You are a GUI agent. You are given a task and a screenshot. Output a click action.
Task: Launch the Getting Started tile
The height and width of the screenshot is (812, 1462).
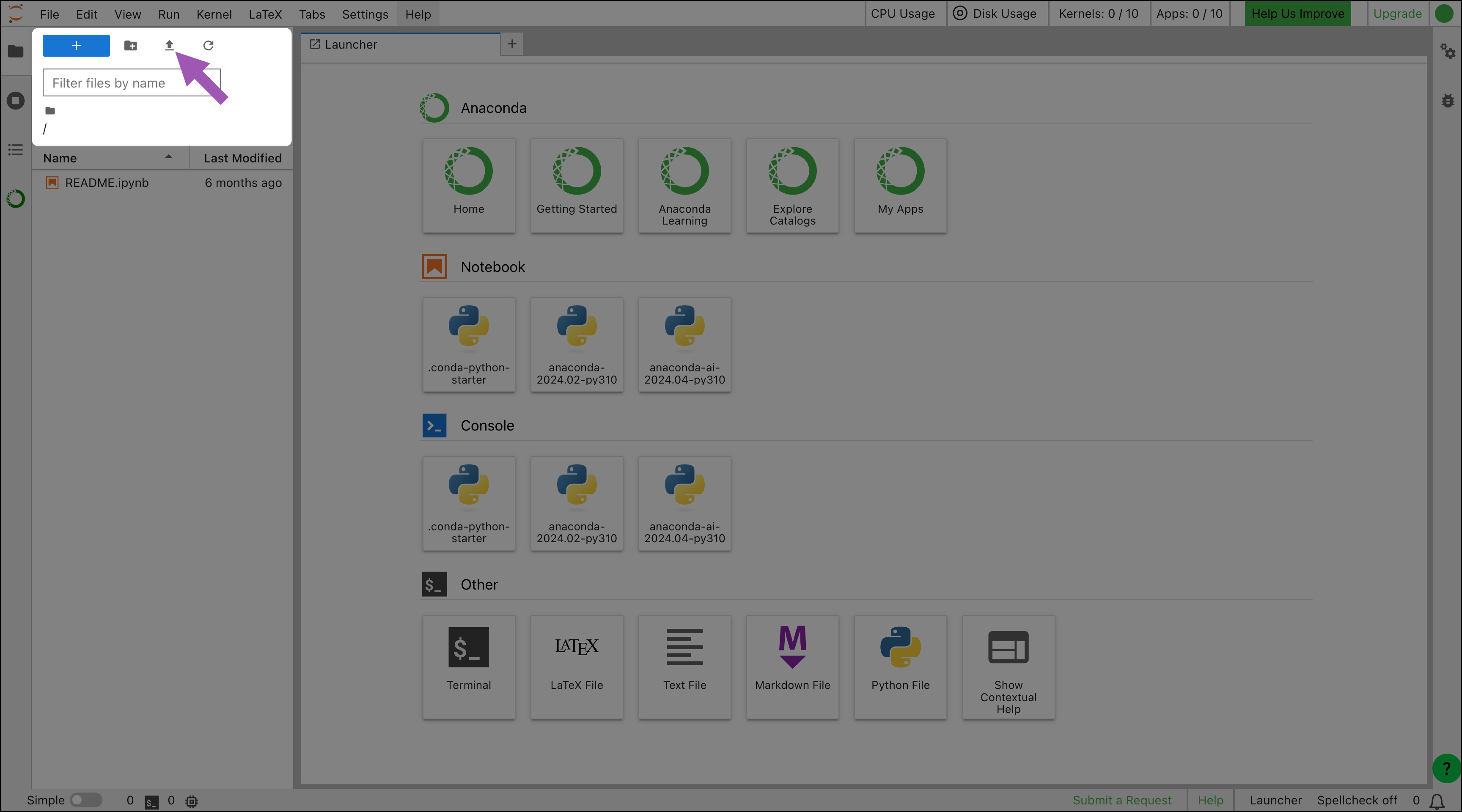click(x=577, y=186)
